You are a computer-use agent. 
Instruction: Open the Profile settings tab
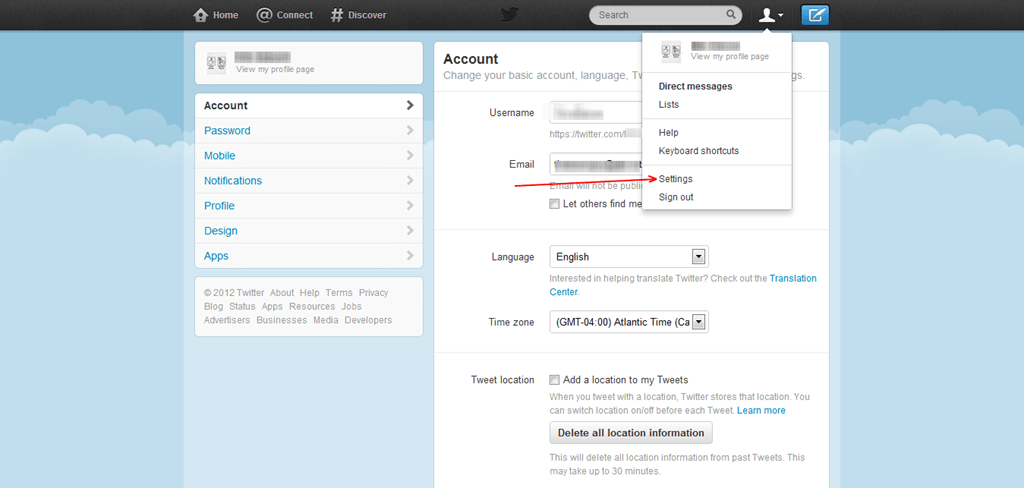pyautogui.click(x=309, y=206)
